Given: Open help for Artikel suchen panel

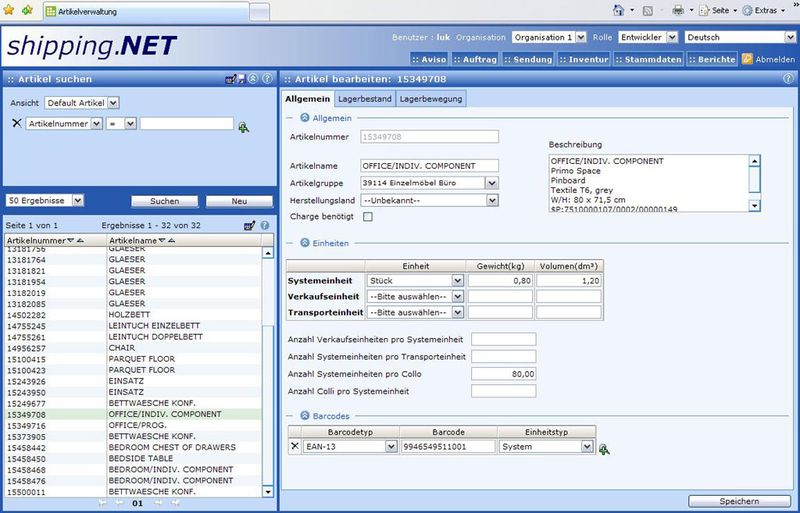Looking at the screenshot, I should pyautogui.click(x=265, y=79).
